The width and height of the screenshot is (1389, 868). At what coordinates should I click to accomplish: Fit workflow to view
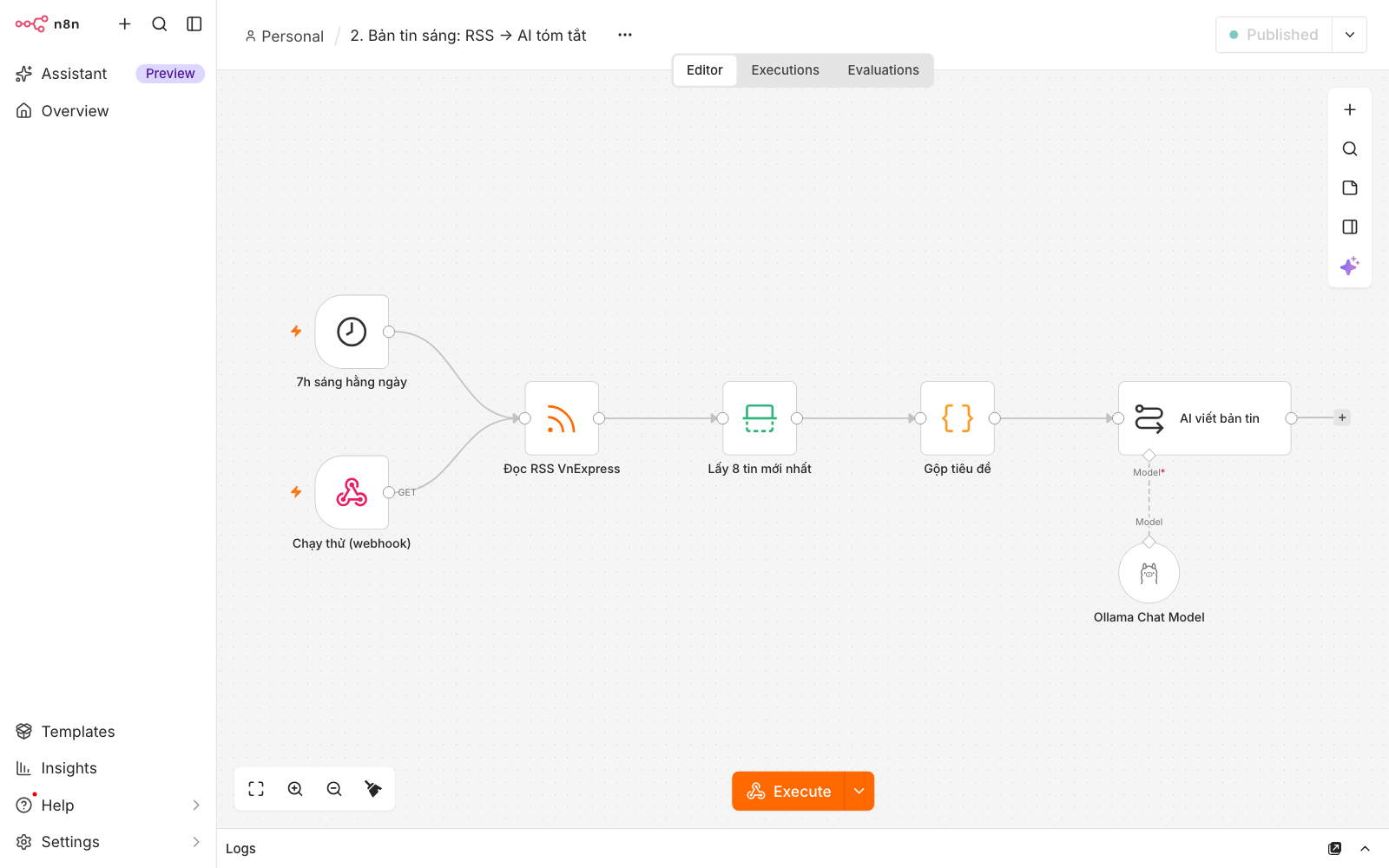256,789
